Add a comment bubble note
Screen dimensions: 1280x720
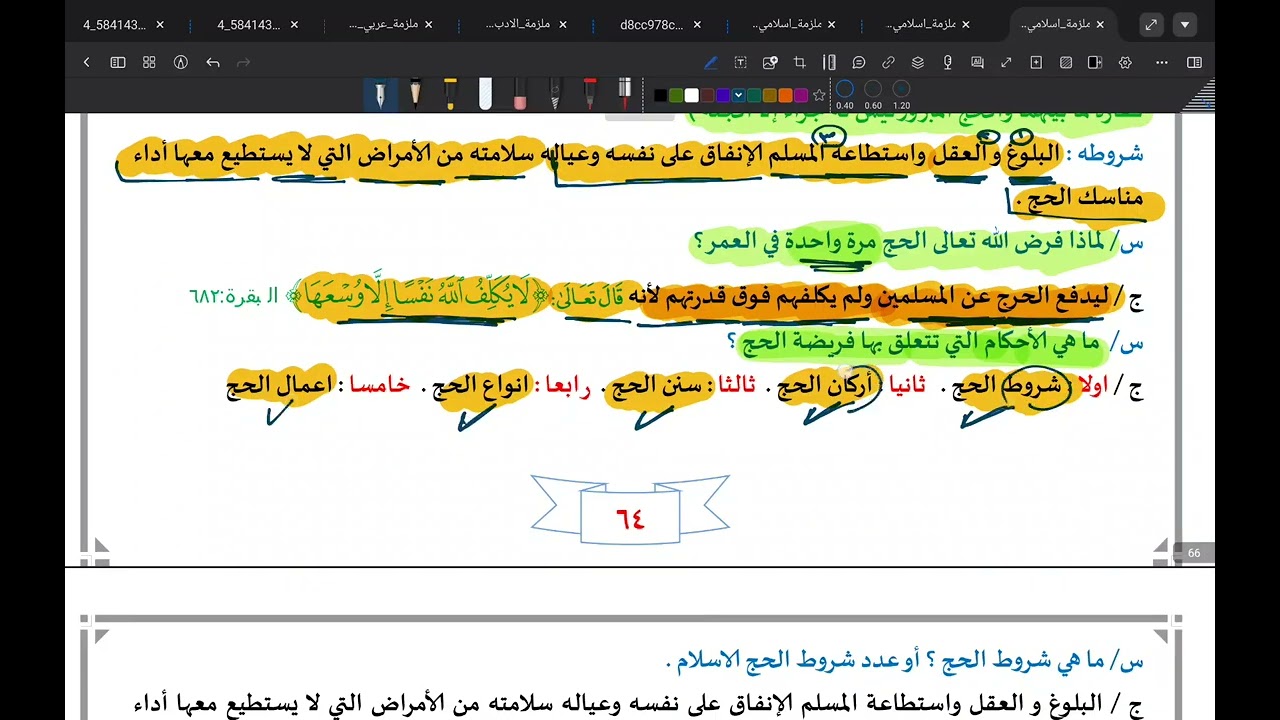point(858,62)
